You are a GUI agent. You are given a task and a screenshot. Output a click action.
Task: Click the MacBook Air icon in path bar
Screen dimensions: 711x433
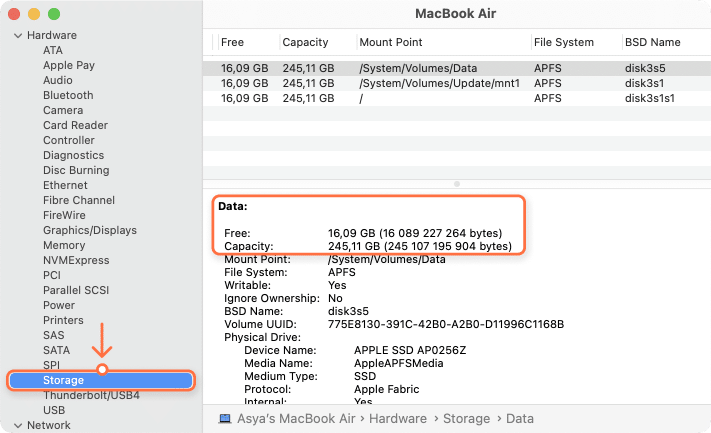pos(225,418)
